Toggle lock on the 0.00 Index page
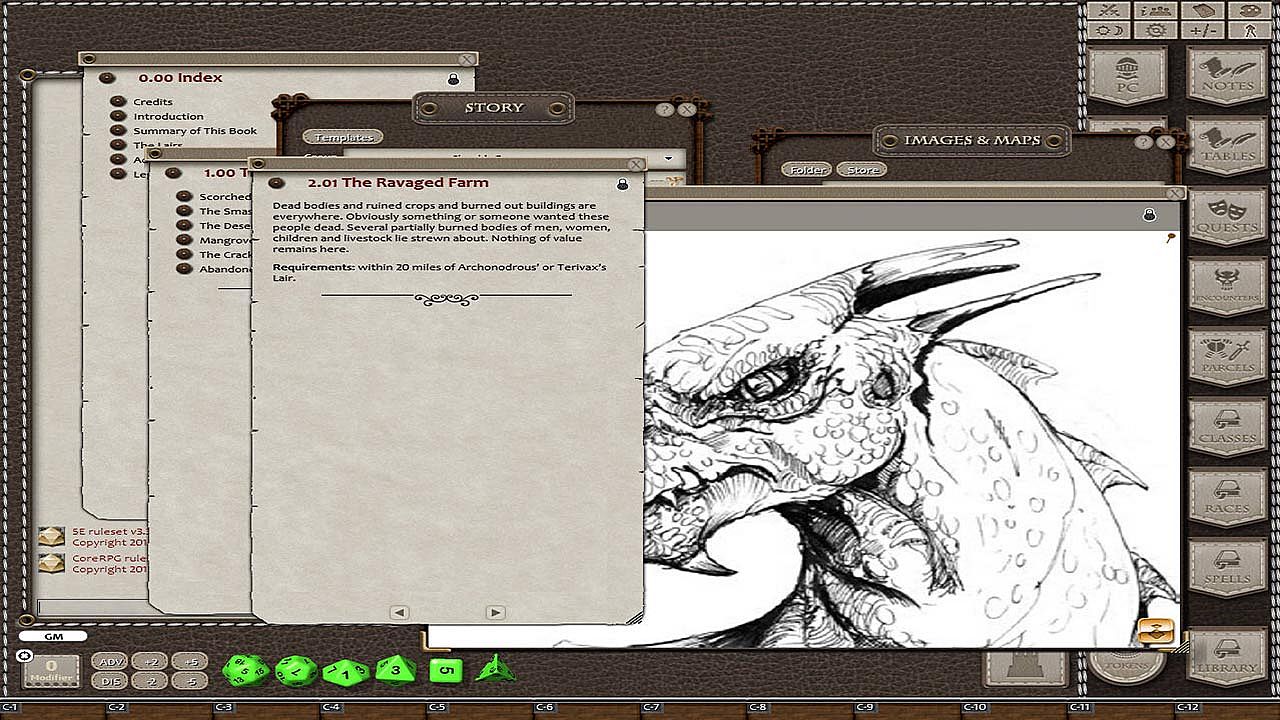 tap(453, 79)
